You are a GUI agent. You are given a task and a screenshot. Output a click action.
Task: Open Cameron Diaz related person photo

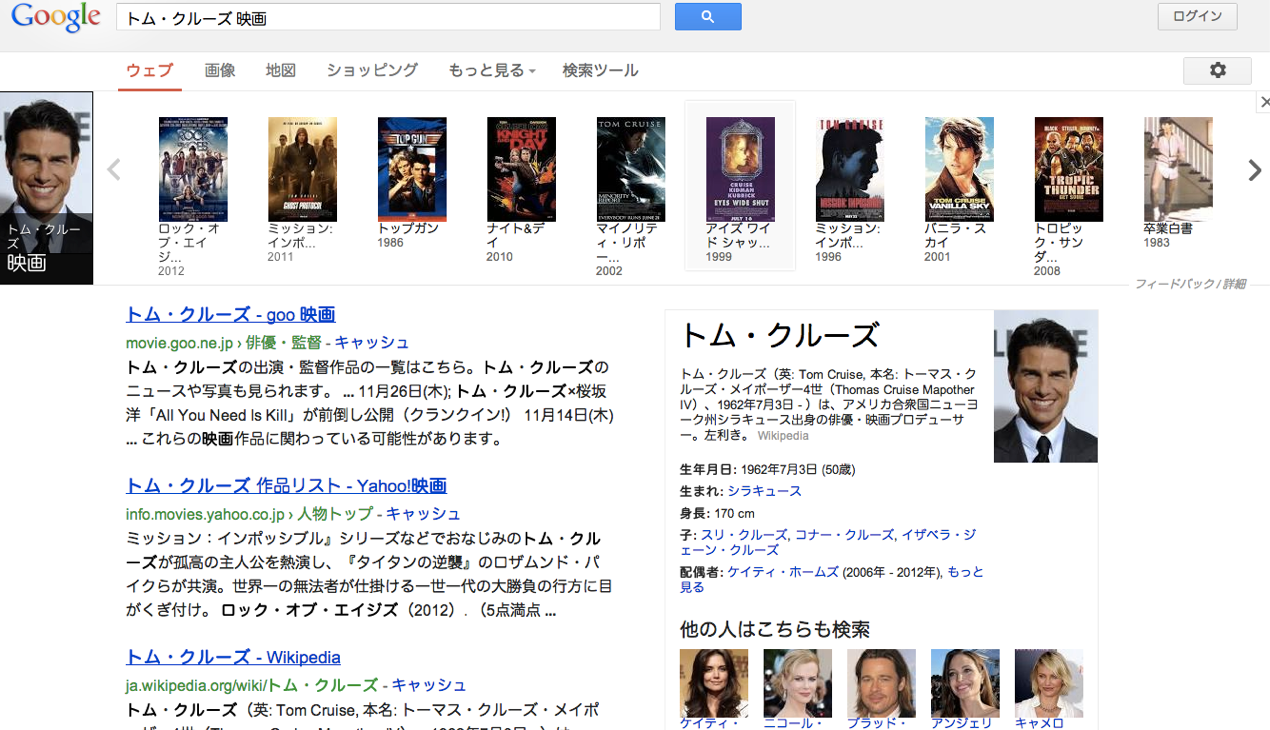pos(1049,683)
